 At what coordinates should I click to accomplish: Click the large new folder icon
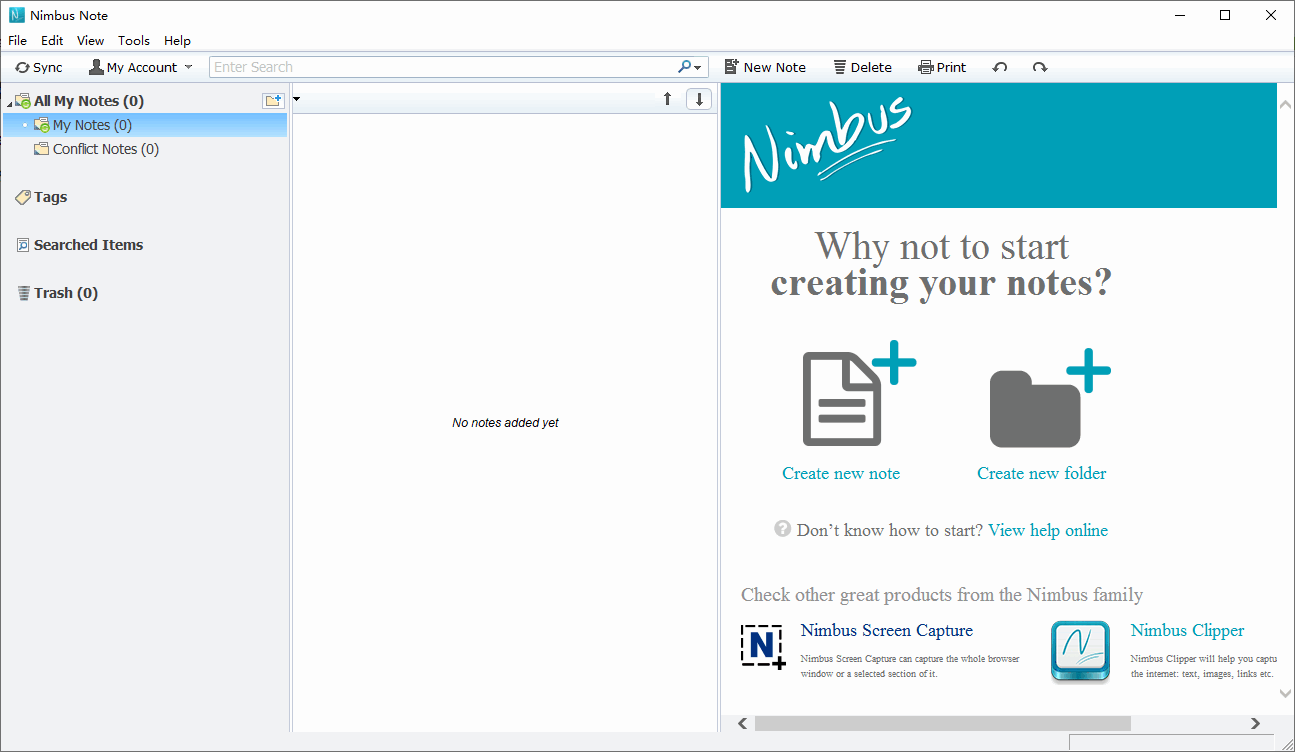tap(1049, 398)
